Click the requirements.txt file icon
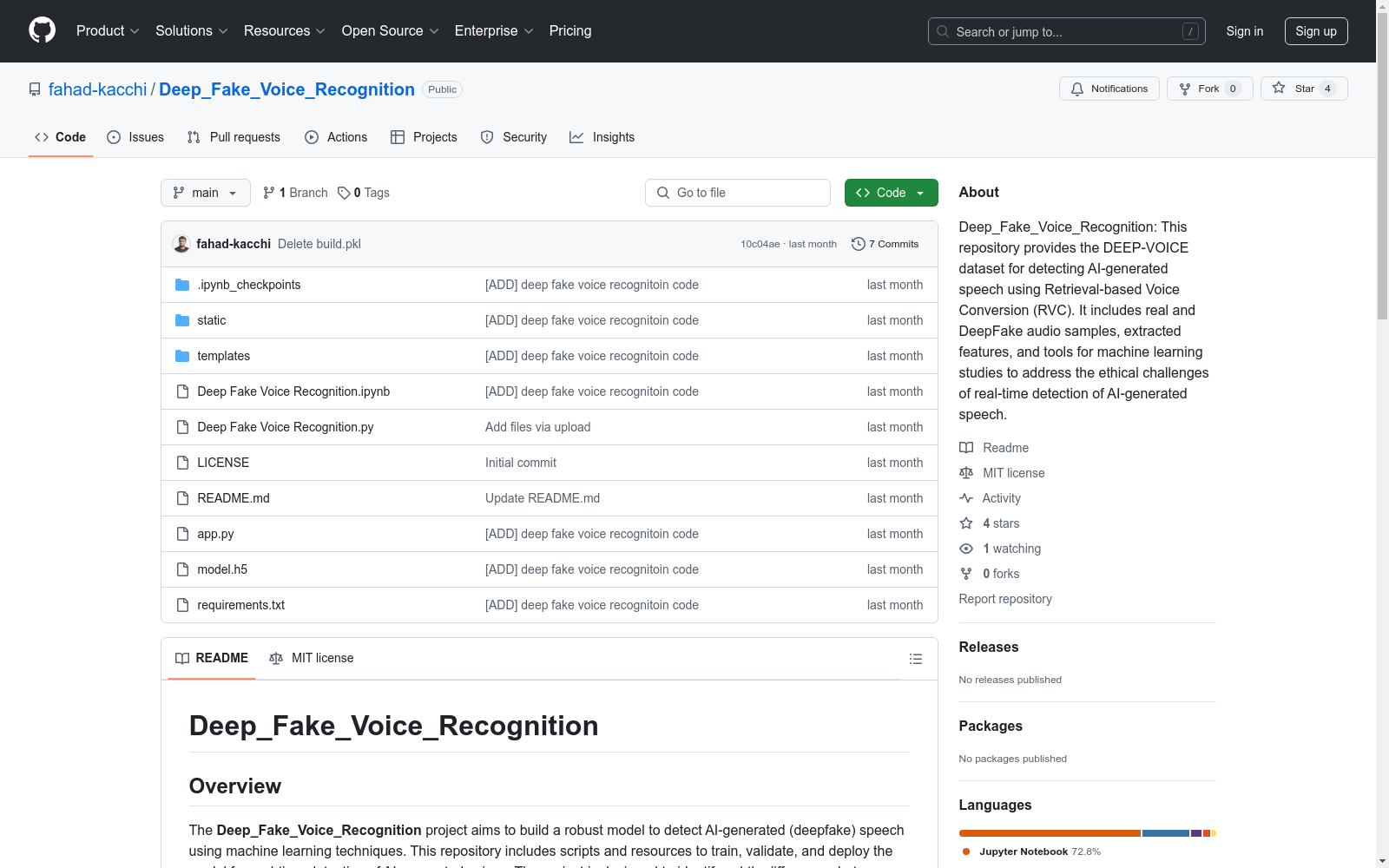The image size is (1389, 868). 182,605
